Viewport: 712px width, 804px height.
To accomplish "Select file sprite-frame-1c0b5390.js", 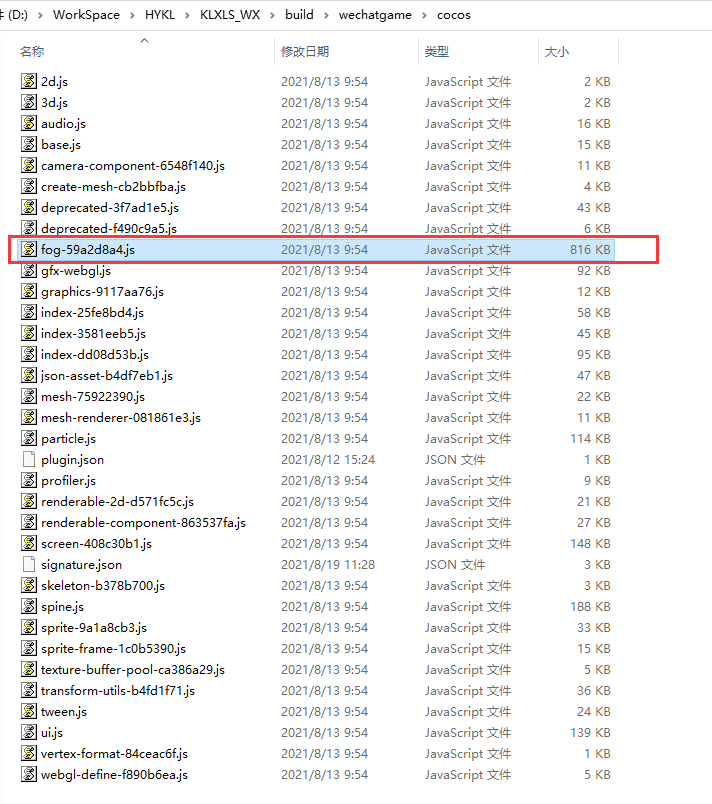I will pyautogui.click(x=113, y=649).
